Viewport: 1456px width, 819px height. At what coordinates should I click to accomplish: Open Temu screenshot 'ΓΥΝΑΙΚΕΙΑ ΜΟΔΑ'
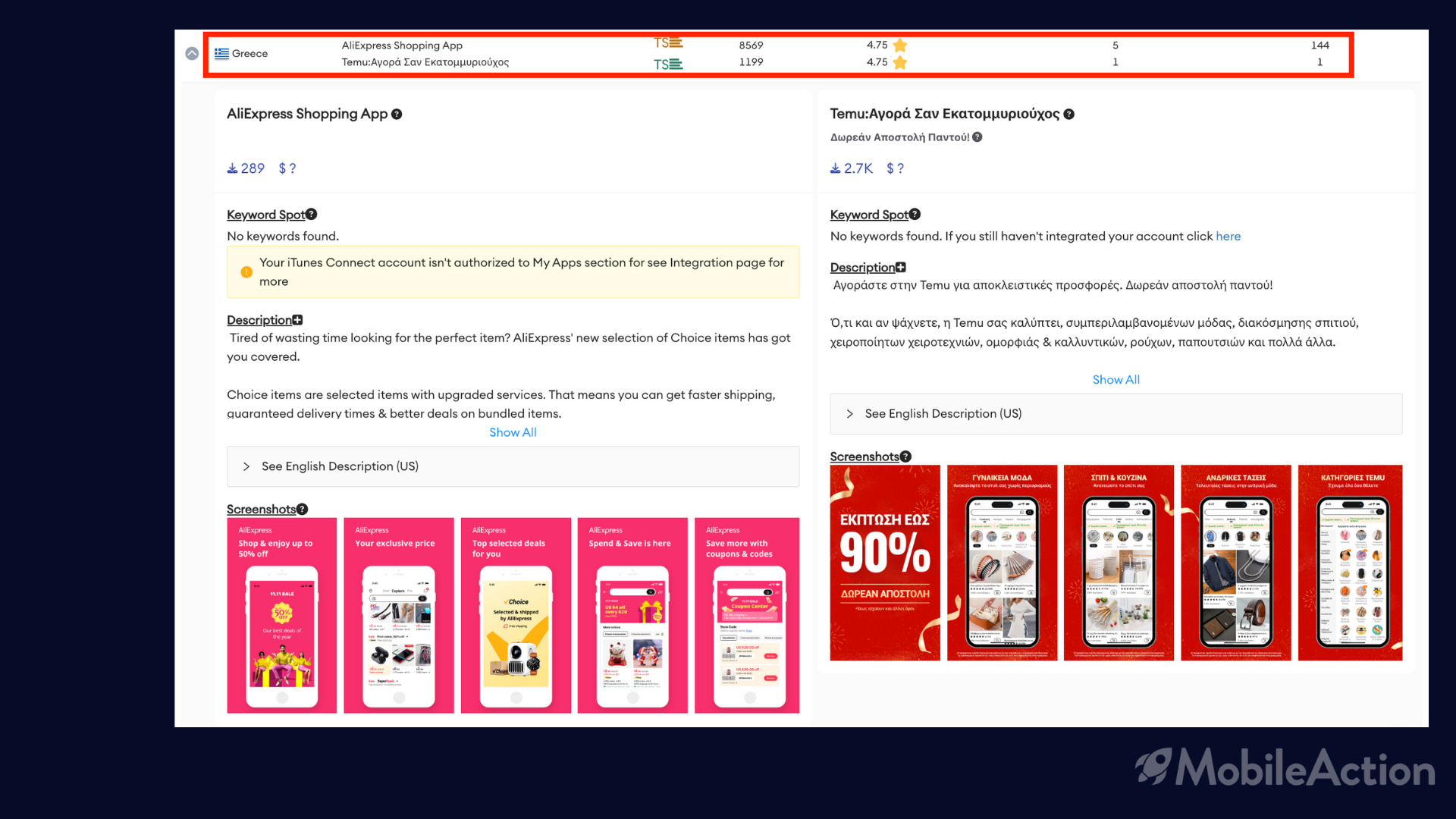click(1002, 563)
